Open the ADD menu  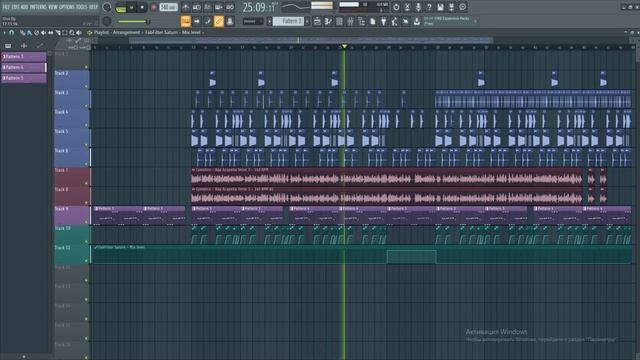click(x=24, y=7)
